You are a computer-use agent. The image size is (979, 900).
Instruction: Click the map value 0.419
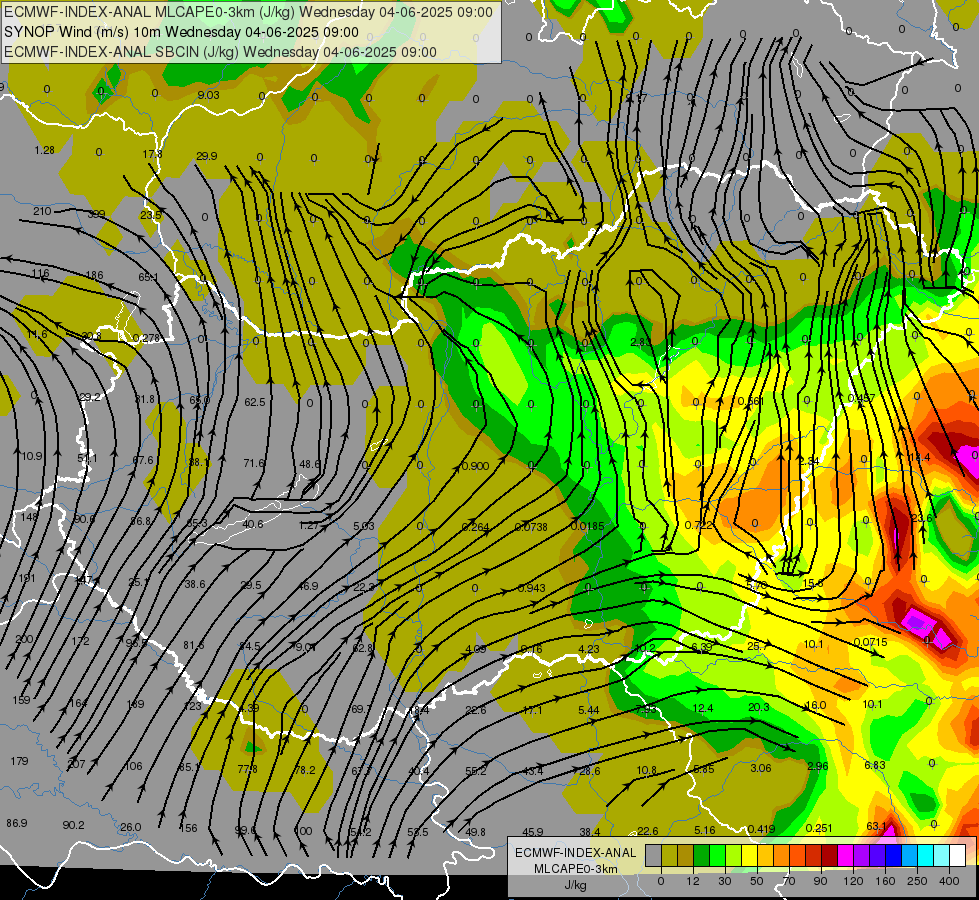pyautogui.click(x=761, y=829)
